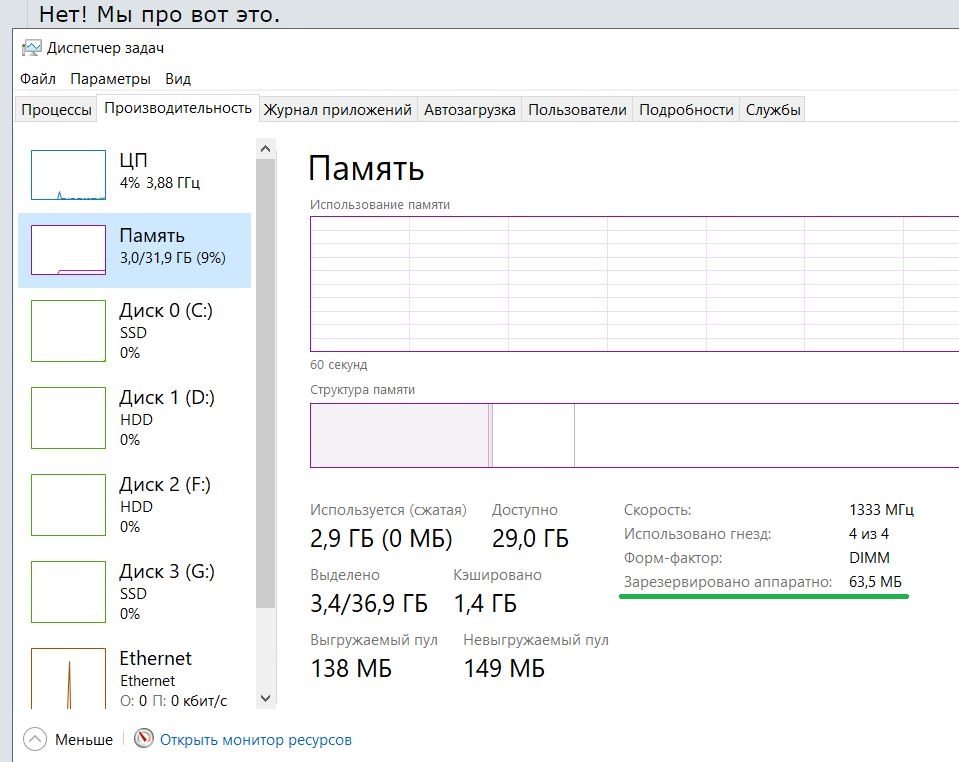Screen dimensions: 959x762
Task: Open the Вид menu
Action: pyautogui.click(x=178, y=79)
